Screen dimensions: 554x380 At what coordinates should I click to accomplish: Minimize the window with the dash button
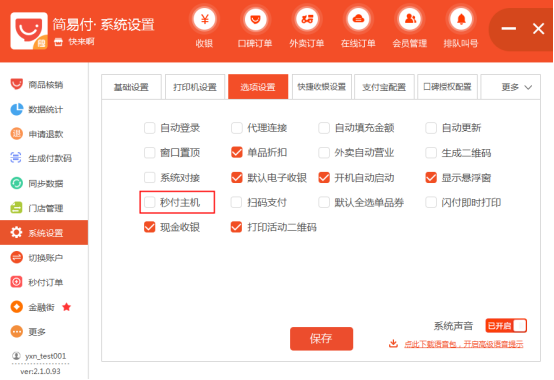click(x=508, y=29)
